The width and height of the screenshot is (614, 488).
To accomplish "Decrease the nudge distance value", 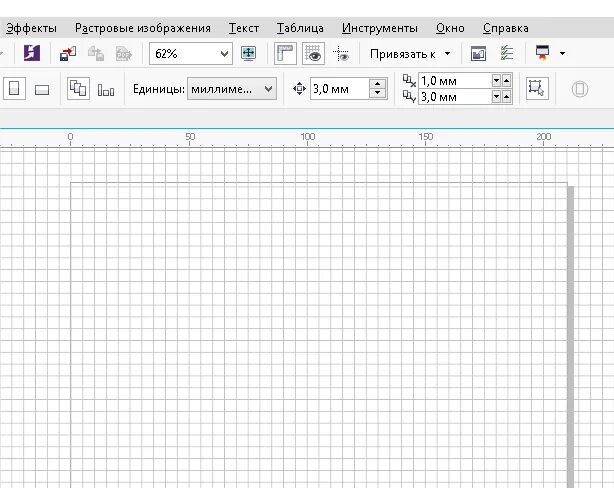I will point(377,94).
